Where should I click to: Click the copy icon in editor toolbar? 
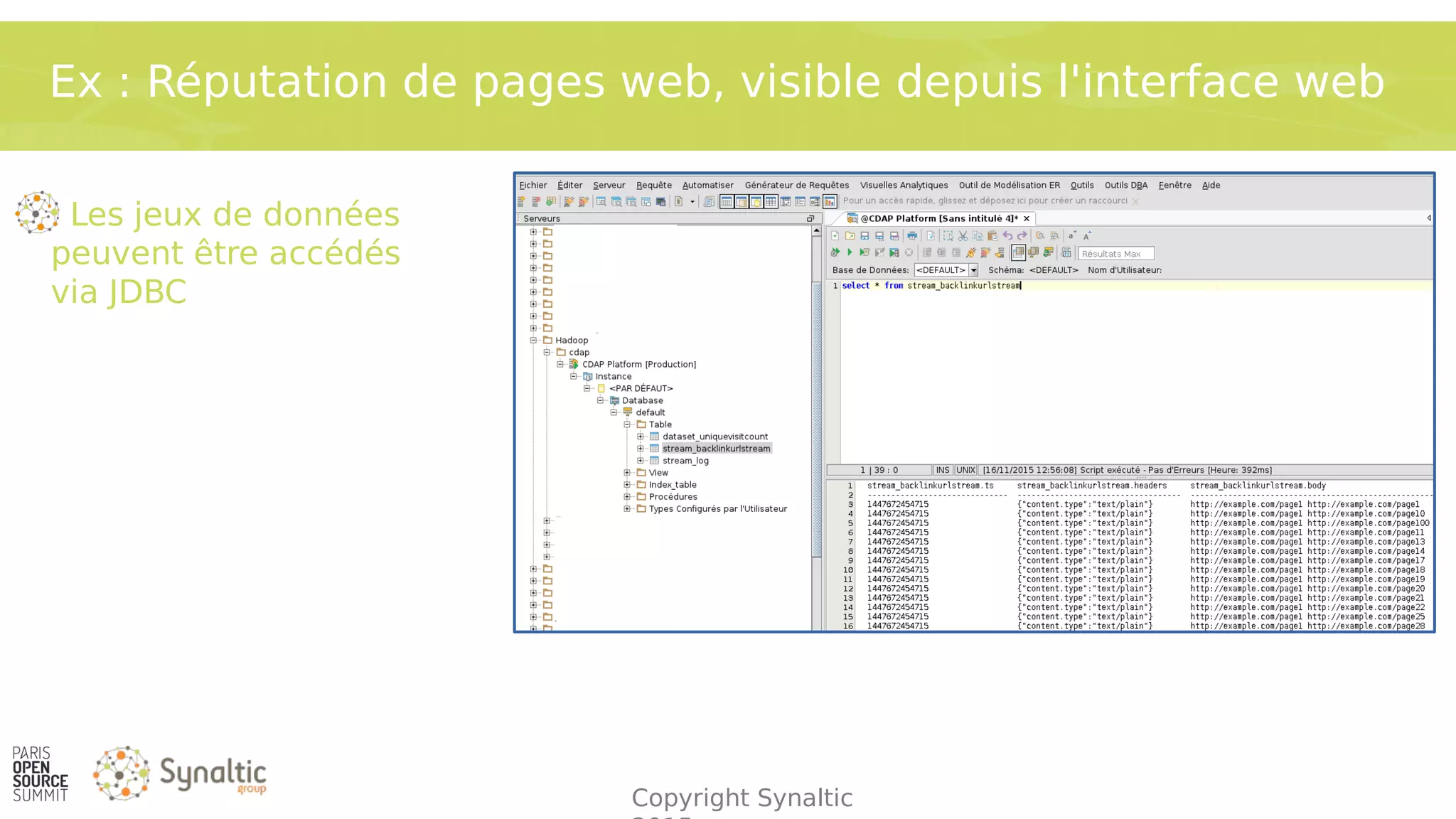[978, 236]
